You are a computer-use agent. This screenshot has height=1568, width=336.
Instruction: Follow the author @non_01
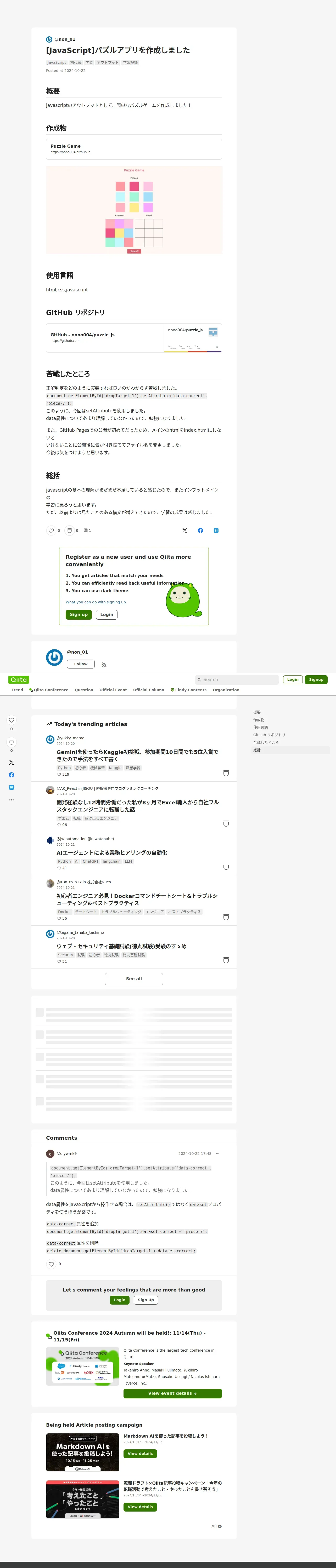click(x=81, y=664)
